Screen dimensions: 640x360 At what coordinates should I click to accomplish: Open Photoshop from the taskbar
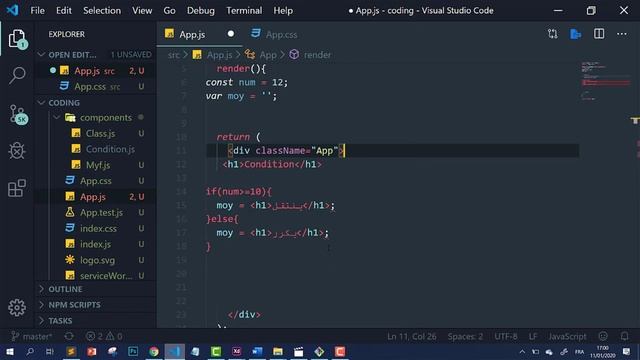tap(133, 351)
